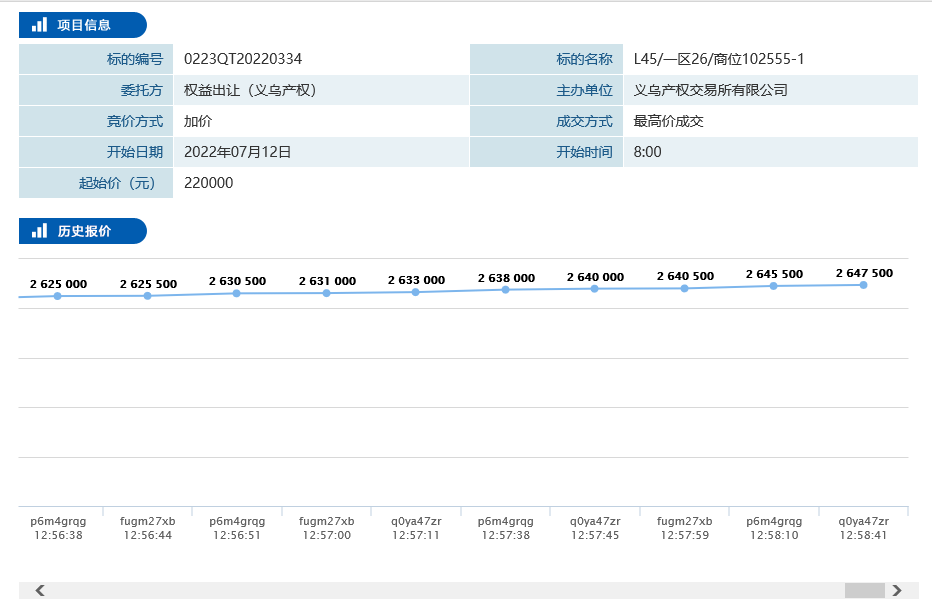This screenshot has width=932, height=616.
Task: Click the 项目信息 section header
Action: pyautogui.click(x=84, y=25)
